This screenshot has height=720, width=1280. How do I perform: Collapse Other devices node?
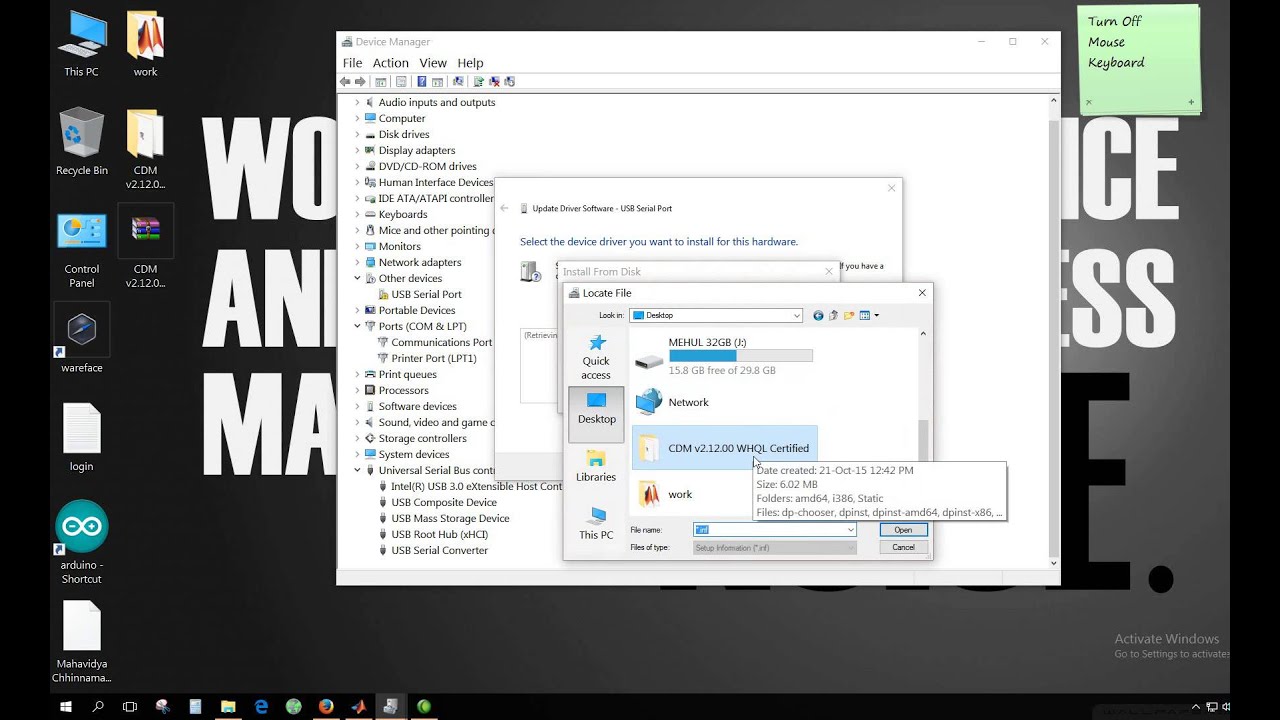tap(357, 278)
